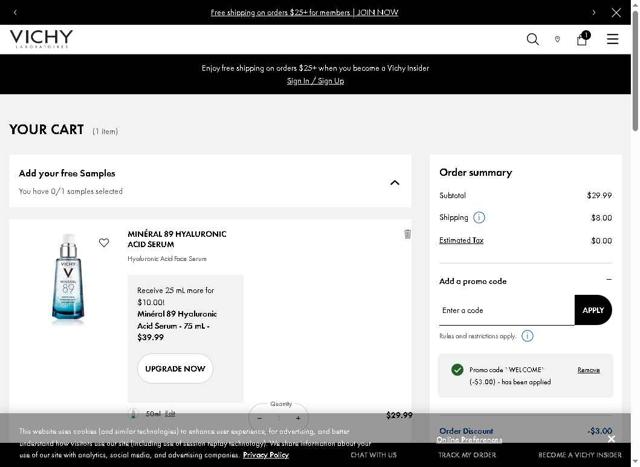Open the hamburger menu

coord(612,39)
